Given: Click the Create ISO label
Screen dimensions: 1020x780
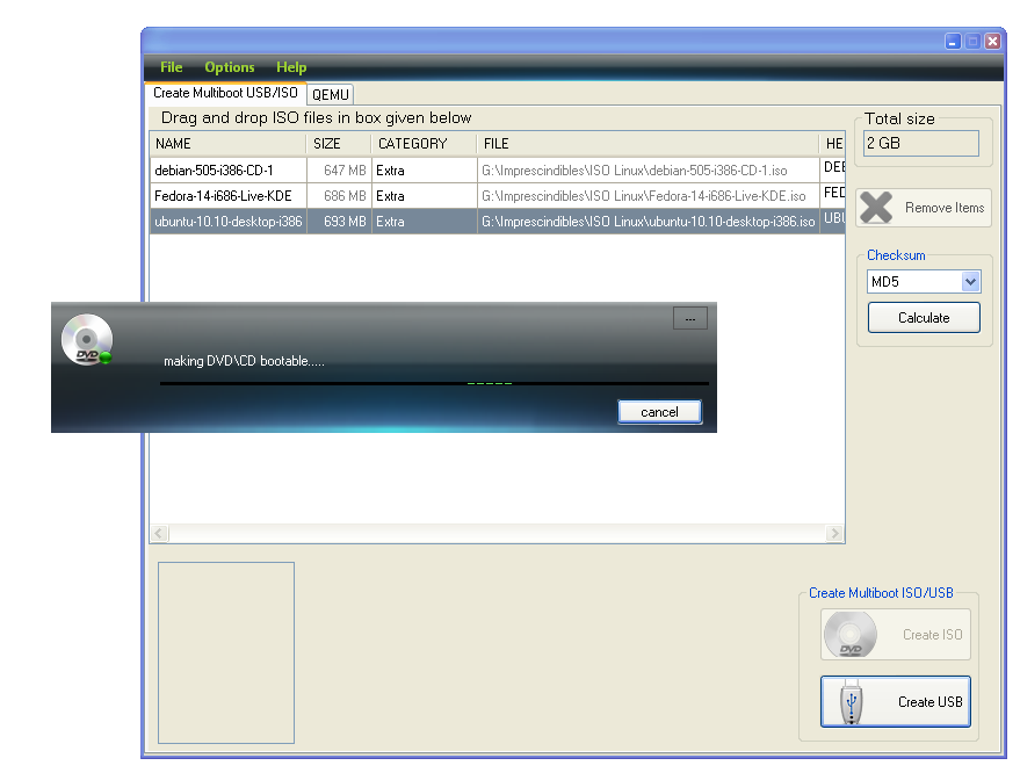Looking at the screenshot, I should tap(932, 634).
